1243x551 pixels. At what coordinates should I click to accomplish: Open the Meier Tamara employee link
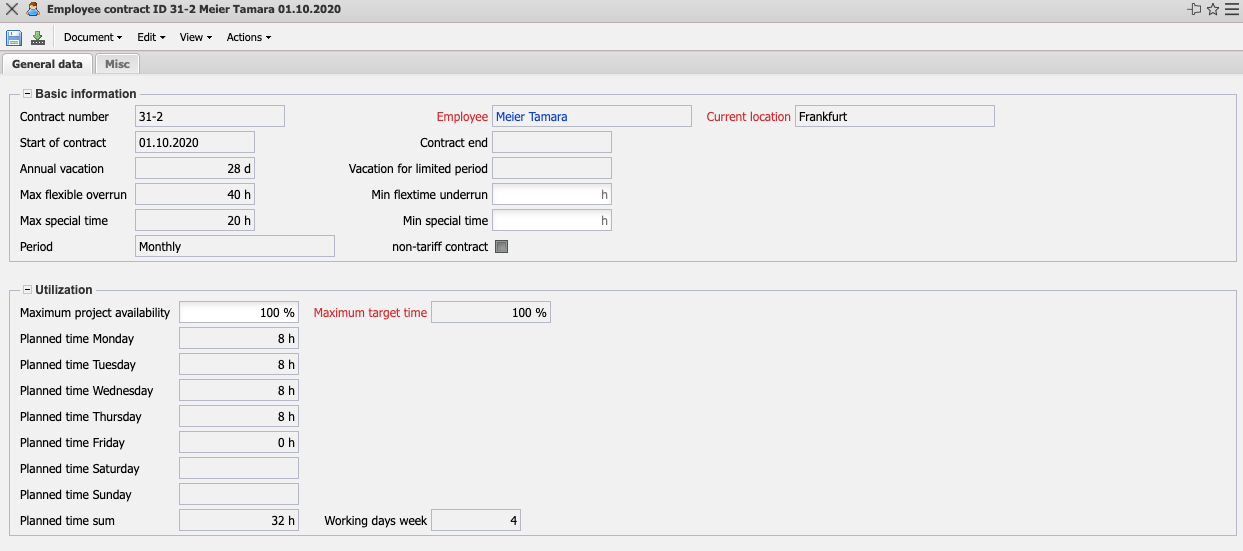[531, 117]
